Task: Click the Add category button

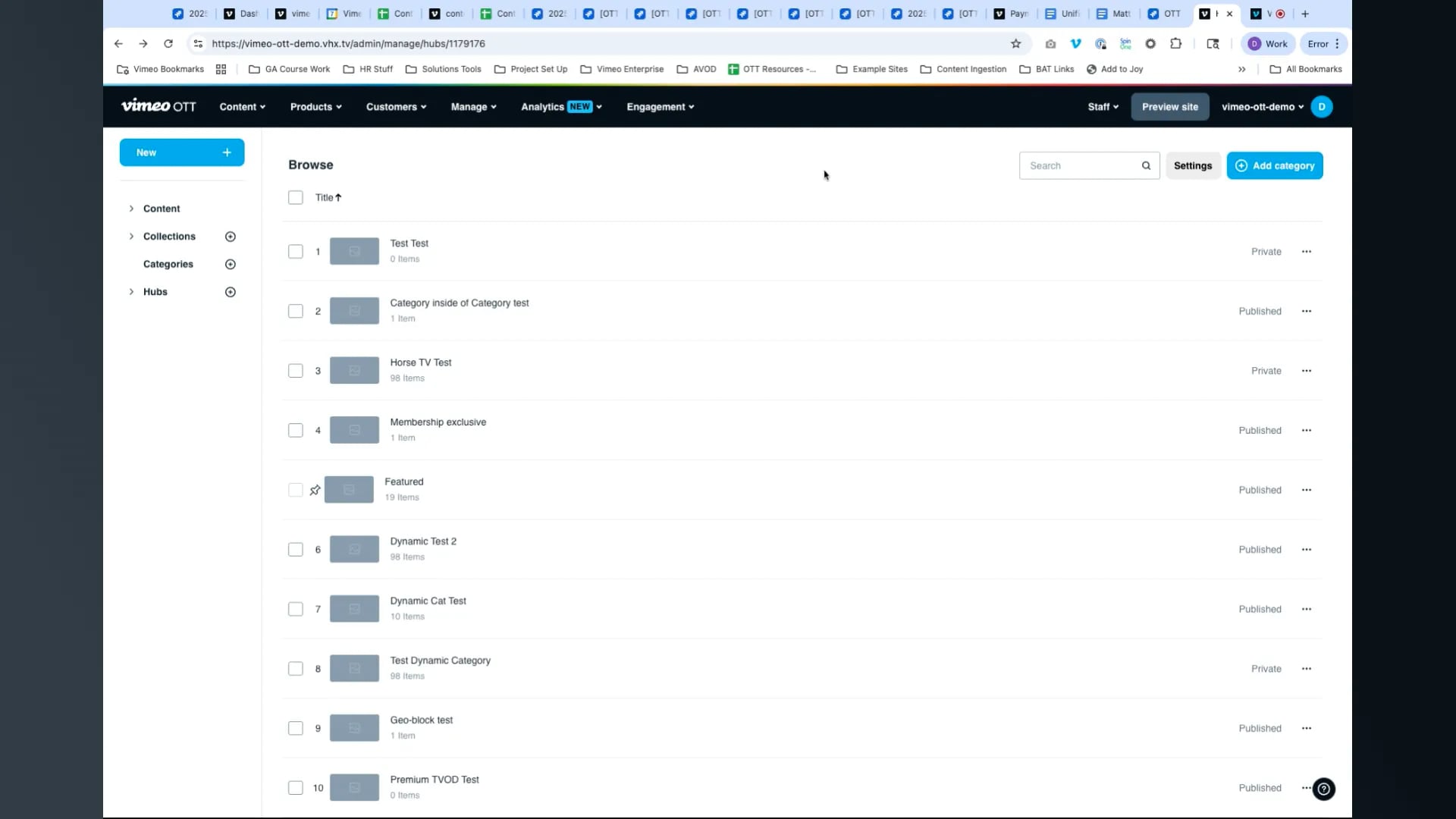Action: pyautogui.click(x=1274, y=166)
